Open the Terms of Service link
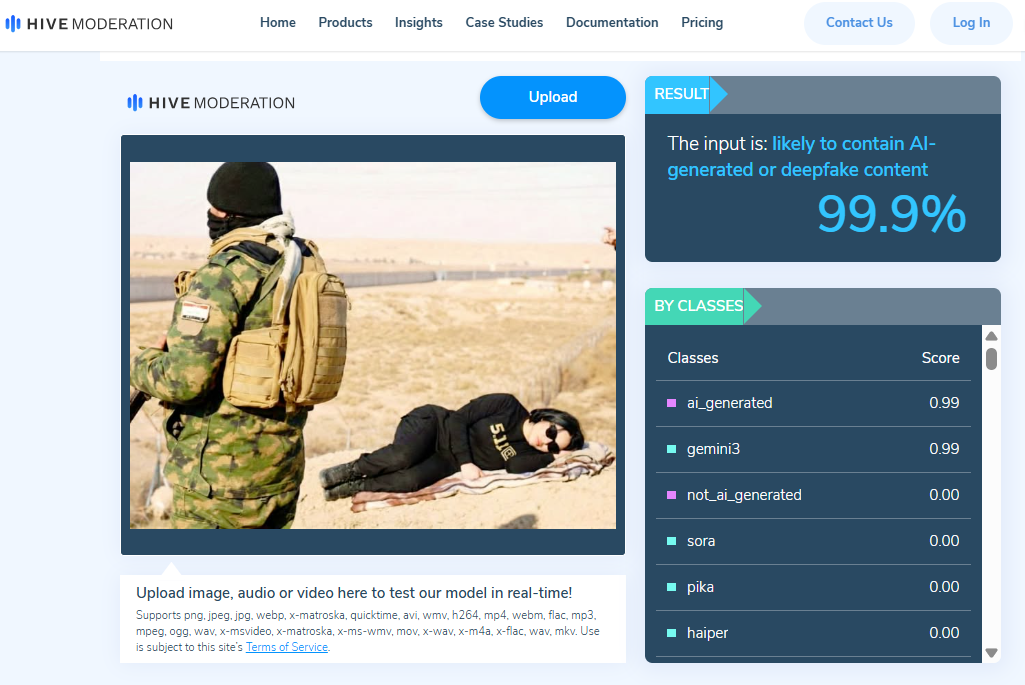This screenshot has height=685, width=1025. click(x=286, y=647)
